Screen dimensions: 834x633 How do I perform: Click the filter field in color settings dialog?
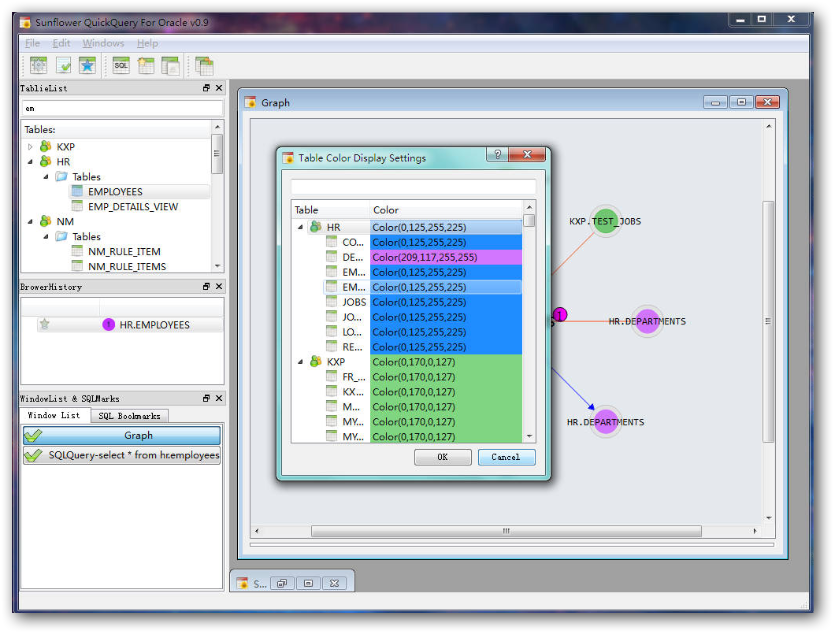(413, 187)
